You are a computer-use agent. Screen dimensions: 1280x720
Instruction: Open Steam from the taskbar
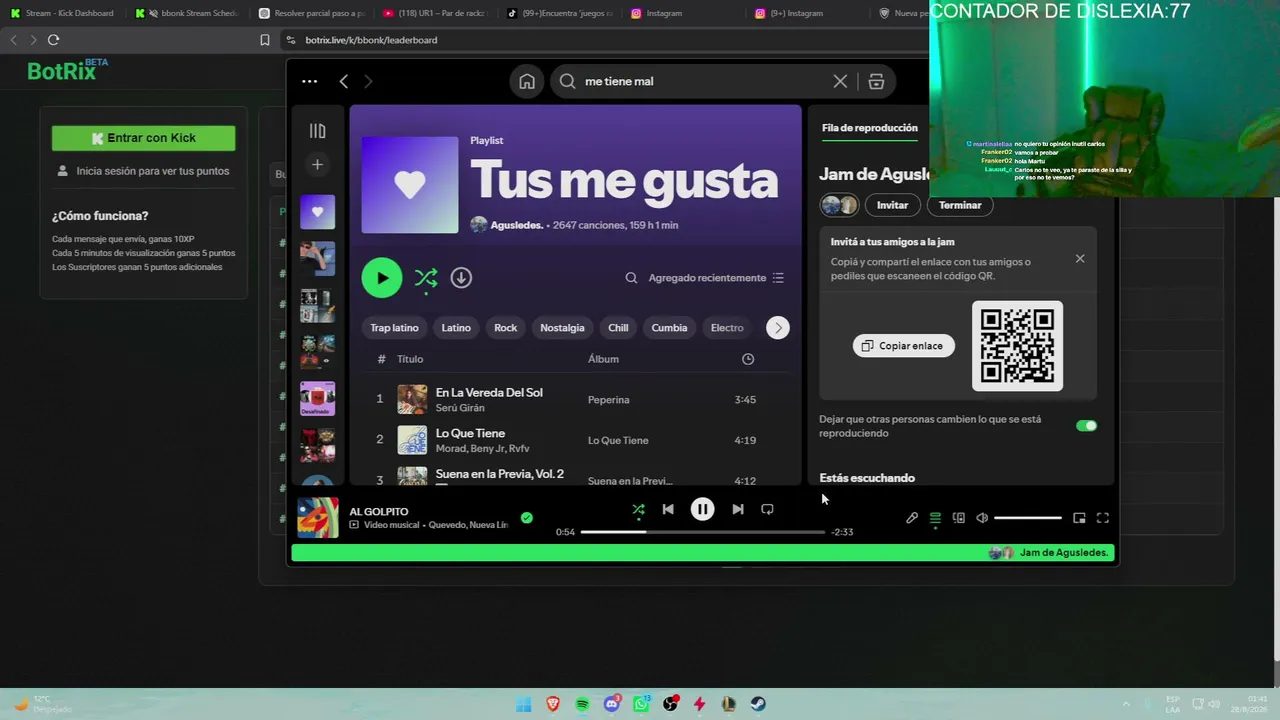pos(758,704)
